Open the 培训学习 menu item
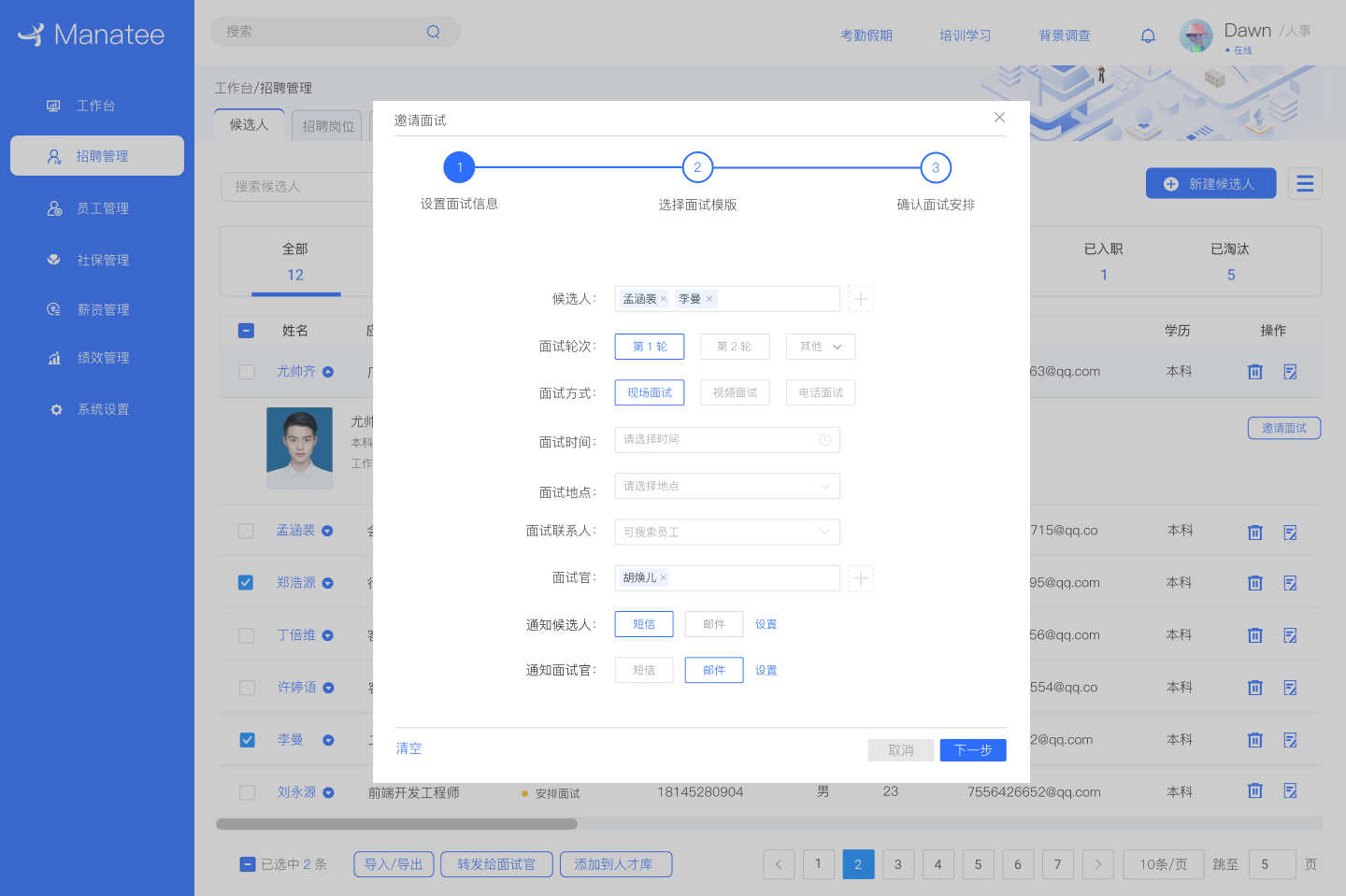1346x896 pixels. pos(965,35)
